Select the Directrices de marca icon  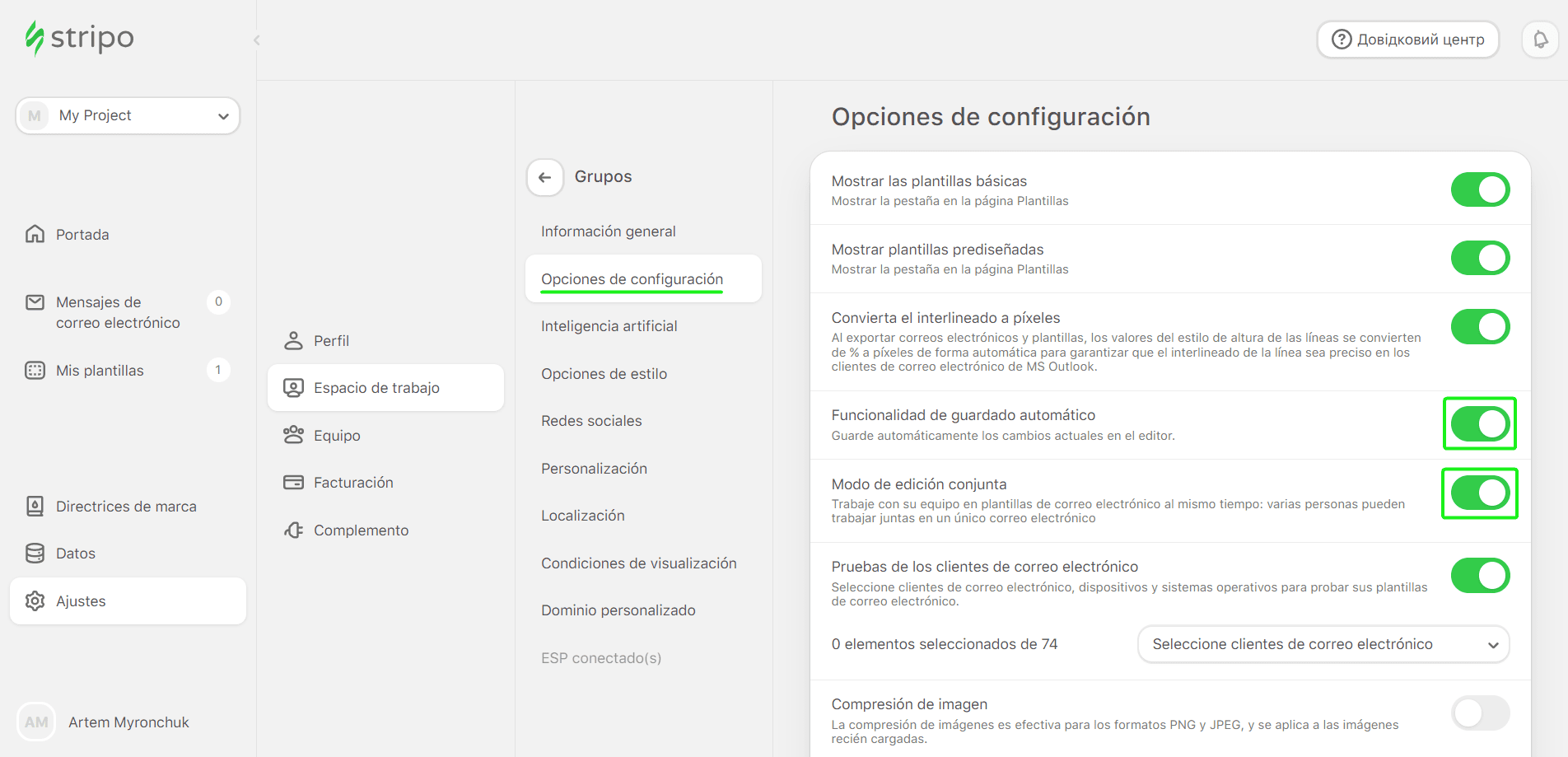point(35,506)
